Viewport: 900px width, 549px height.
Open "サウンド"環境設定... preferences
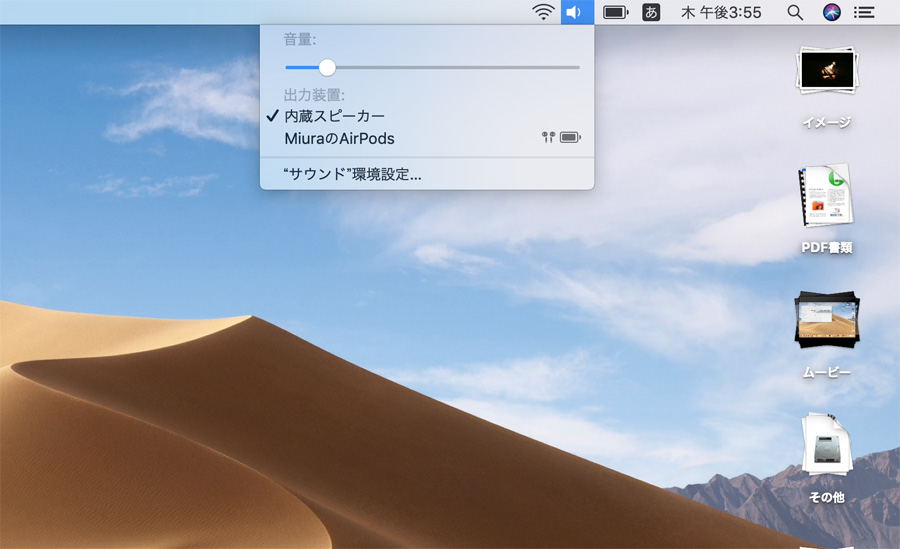[353, 174]
